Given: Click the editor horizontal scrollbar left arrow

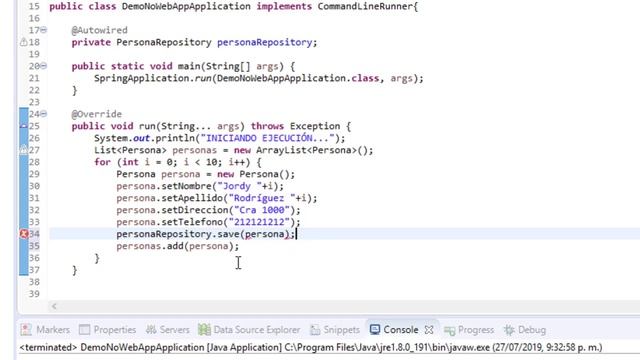Looking at the screenshot, I should 54,306.
